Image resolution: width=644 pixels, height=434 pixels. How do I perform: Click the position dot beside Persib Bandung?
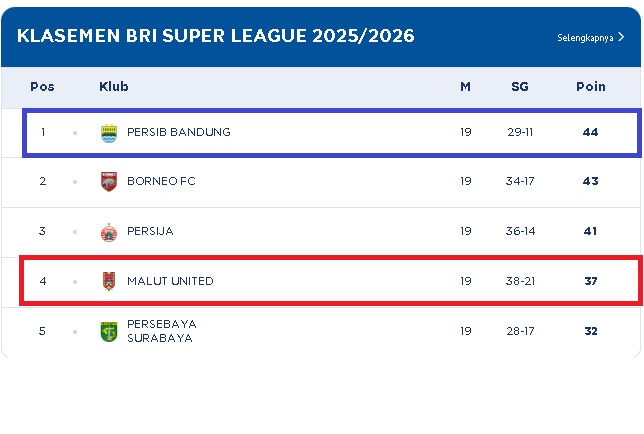pos(75,132)
